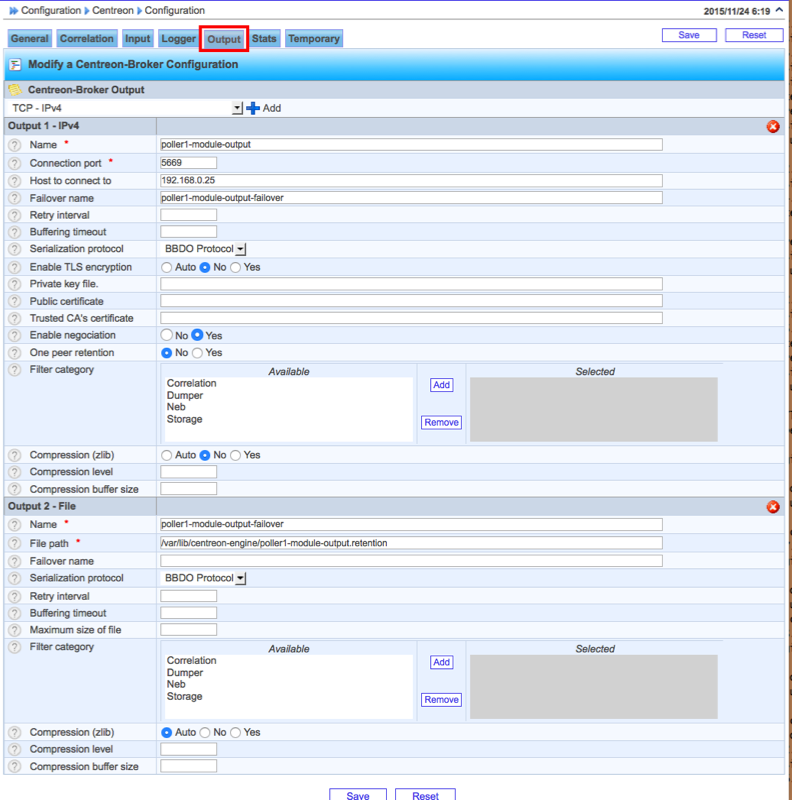Image resolution: width=792 pixels, height=800 pixels.
Task: Set Enable TLS encryption to Yes
Action: pyautogui.click(x=236, y=268)
